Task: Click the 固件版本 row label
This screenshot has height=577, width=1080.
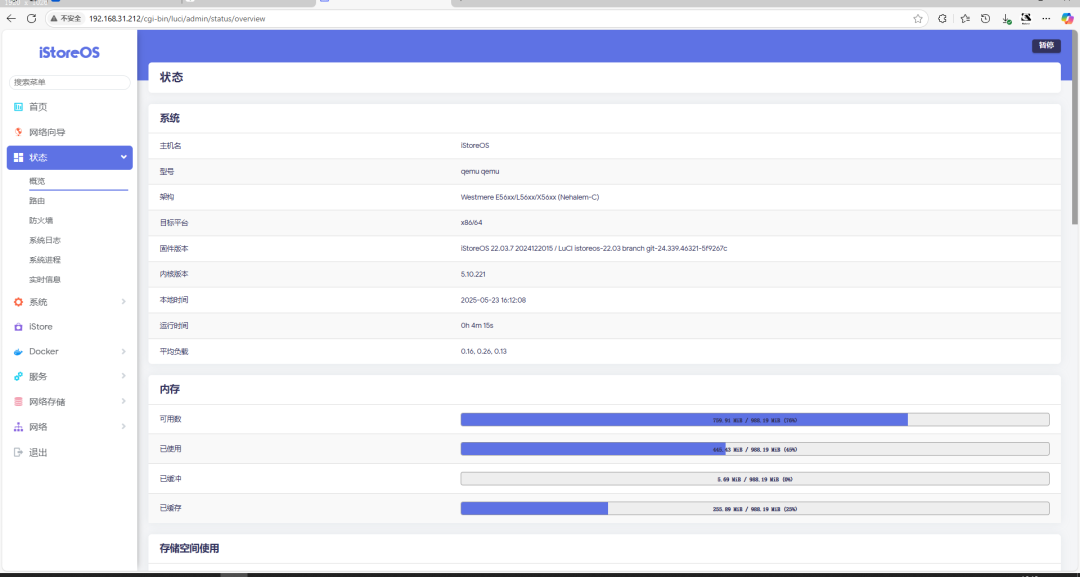Action: click(174, 248)
